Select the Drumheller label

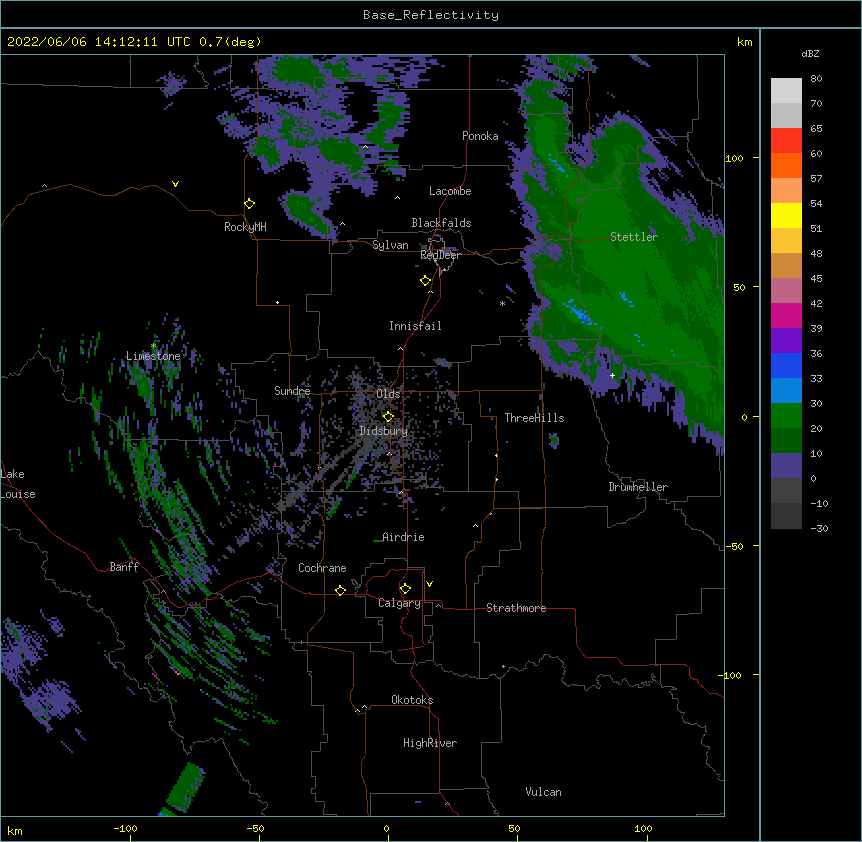point(638,487)
